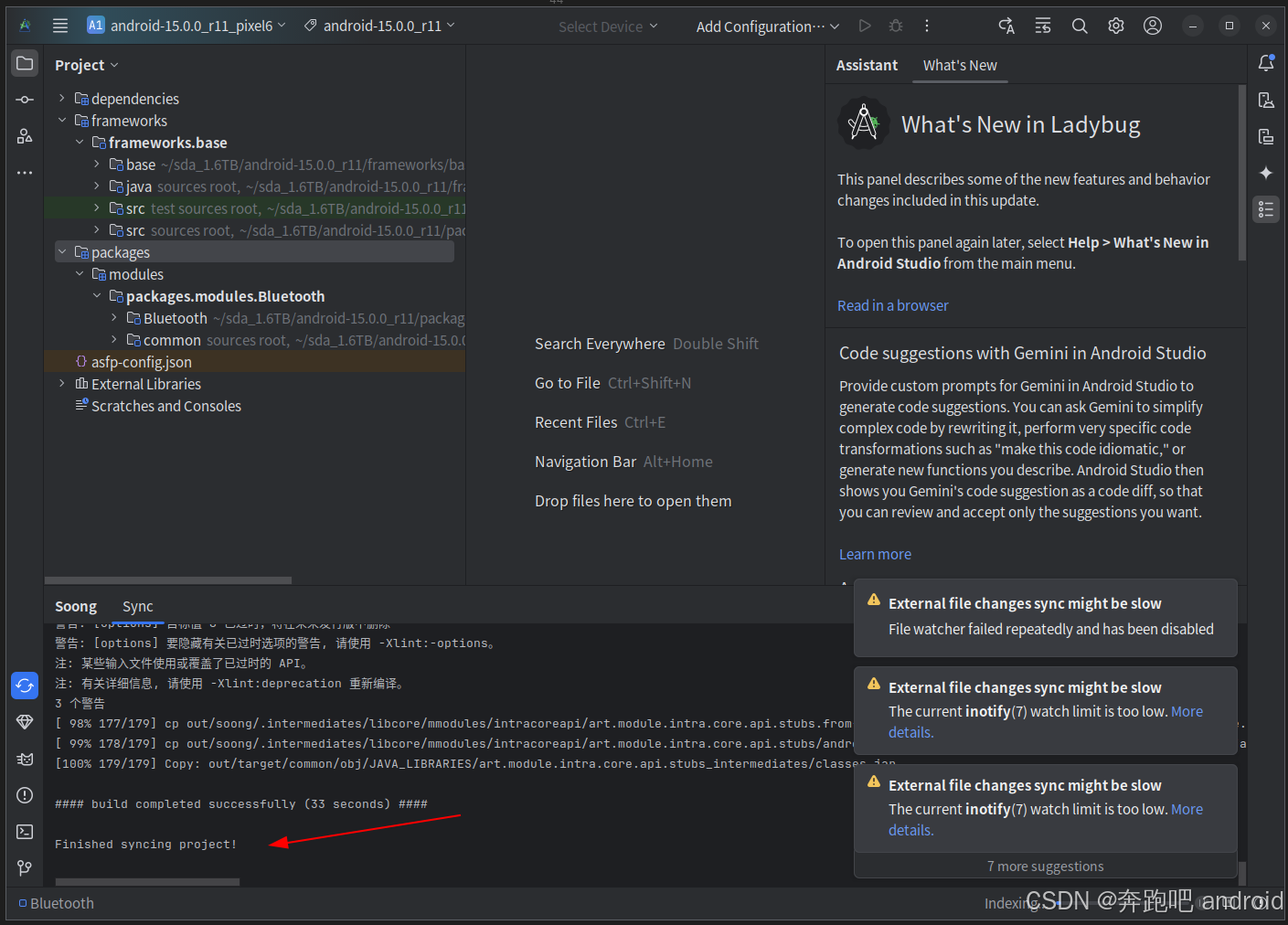Expand the dependencies tree node

[x=61, y=99]
